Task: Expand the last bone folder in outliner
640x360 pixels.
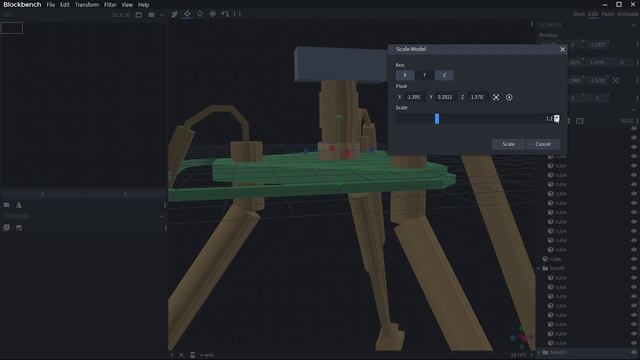Action: (x=539, y=352)
